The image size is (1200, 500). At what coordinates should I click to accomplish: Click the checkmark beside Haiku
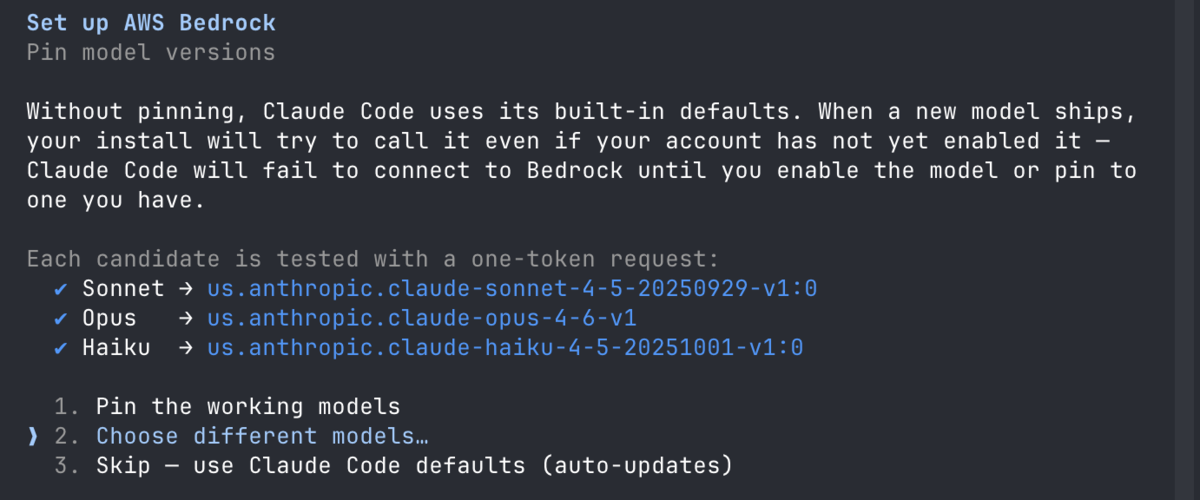(62, 348)
